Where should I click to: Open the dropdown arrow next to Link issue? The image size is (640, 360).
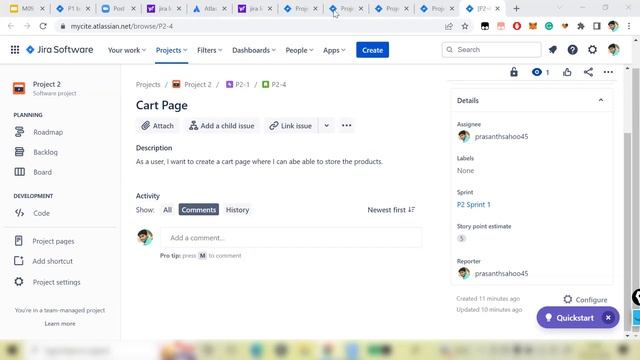327,126
